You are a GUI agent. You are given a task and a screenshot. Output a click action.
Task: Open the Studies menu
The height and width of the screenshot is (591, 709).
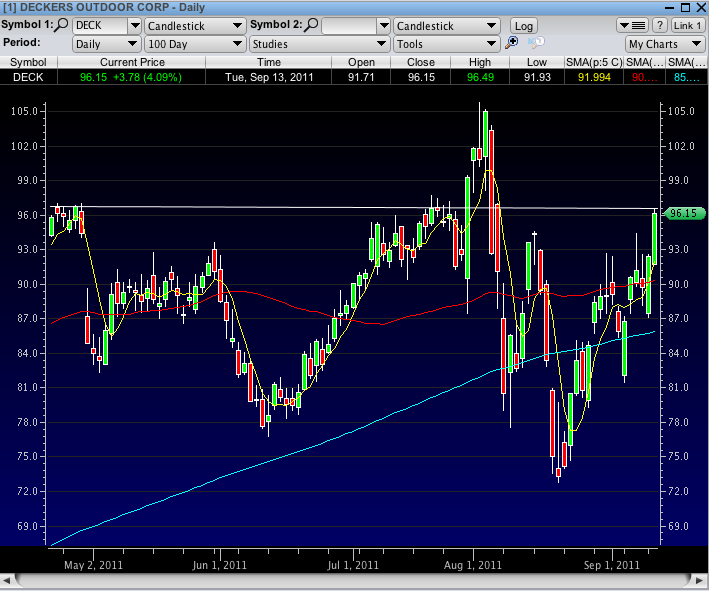tap(319, 44)
